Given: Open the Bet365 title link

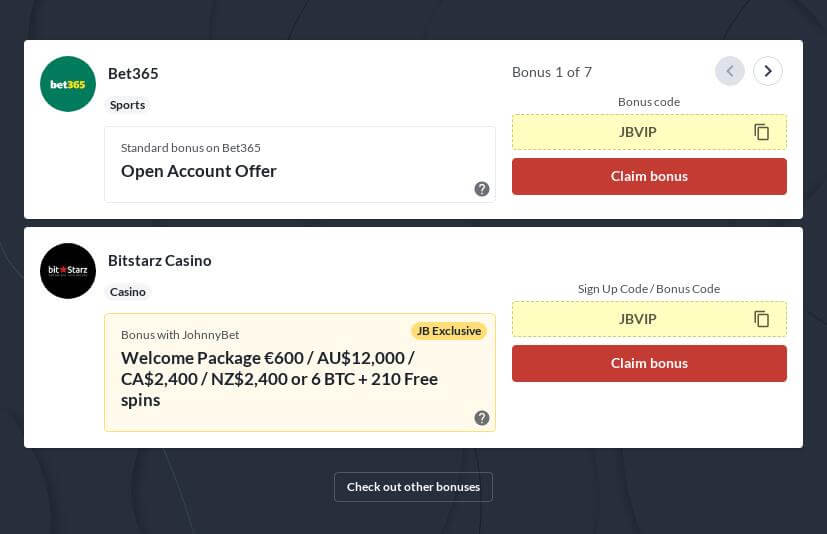Looking at the screenshot, I should 133,73.
